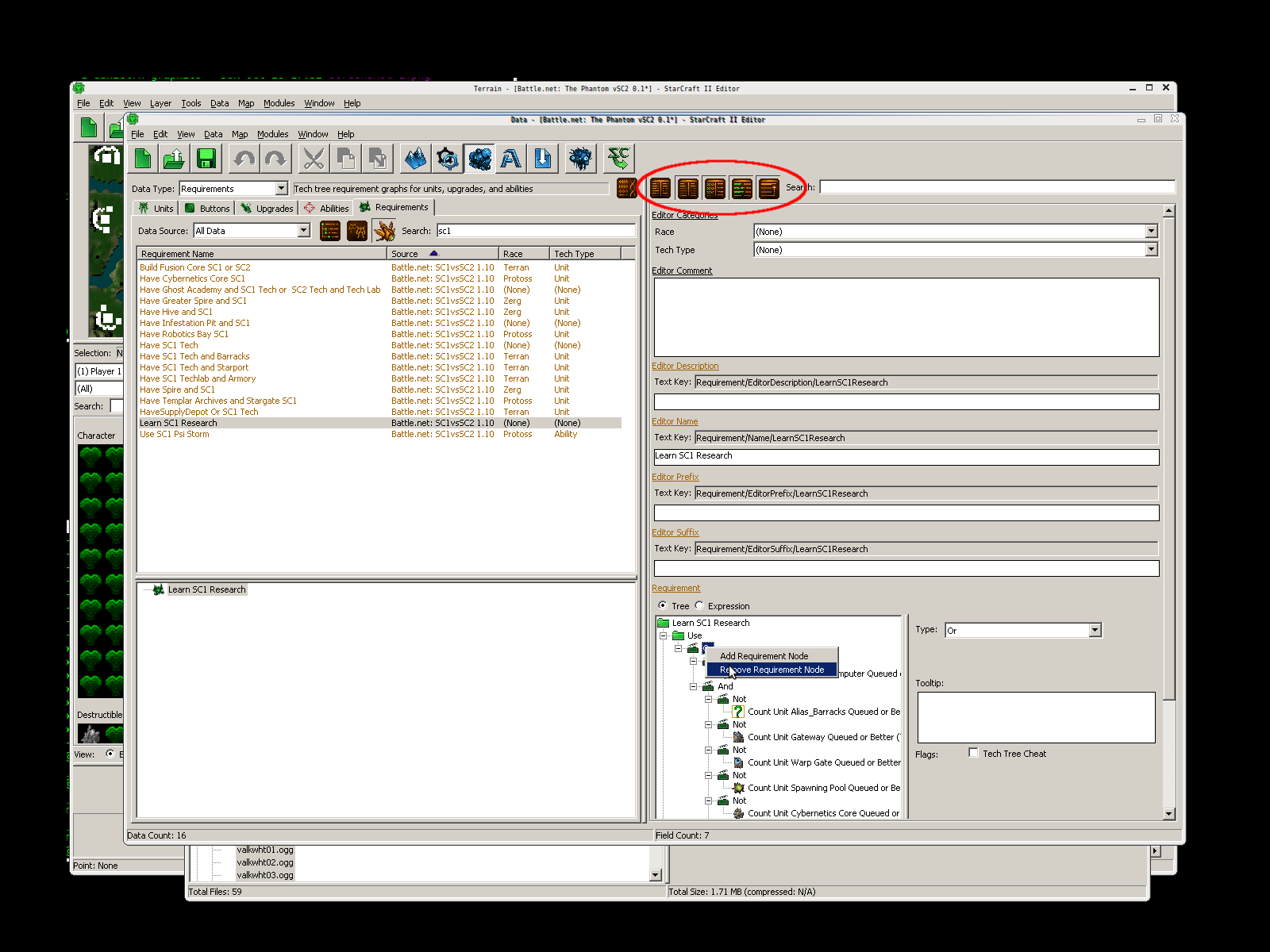The image size is (1270, 952).
Task: Open the Import module down-arrow icon
Action: (x=543, y=159)
